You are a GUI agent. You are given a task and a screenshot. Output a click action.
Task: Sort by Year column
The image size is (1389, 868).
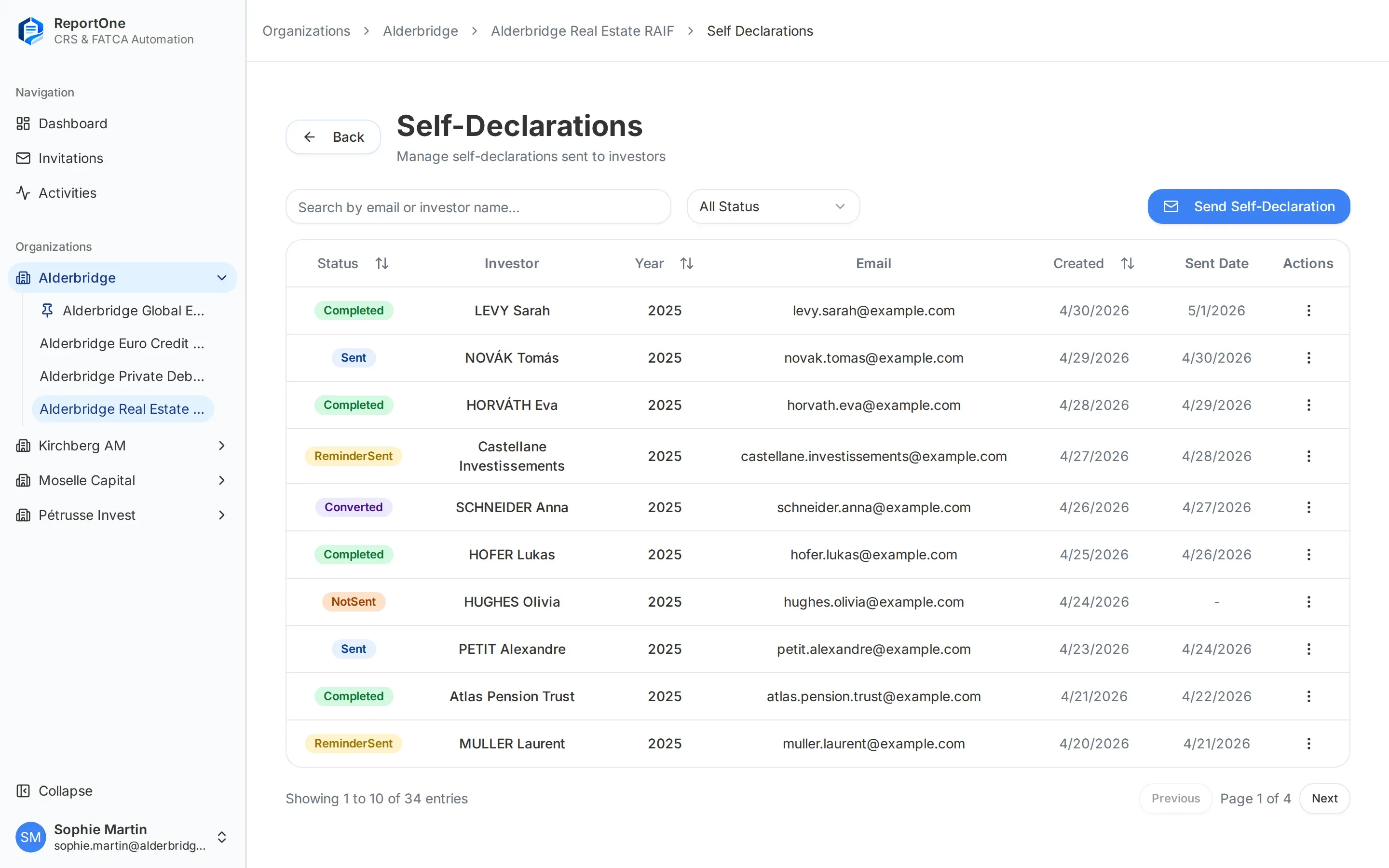click(x=664, y=263)
